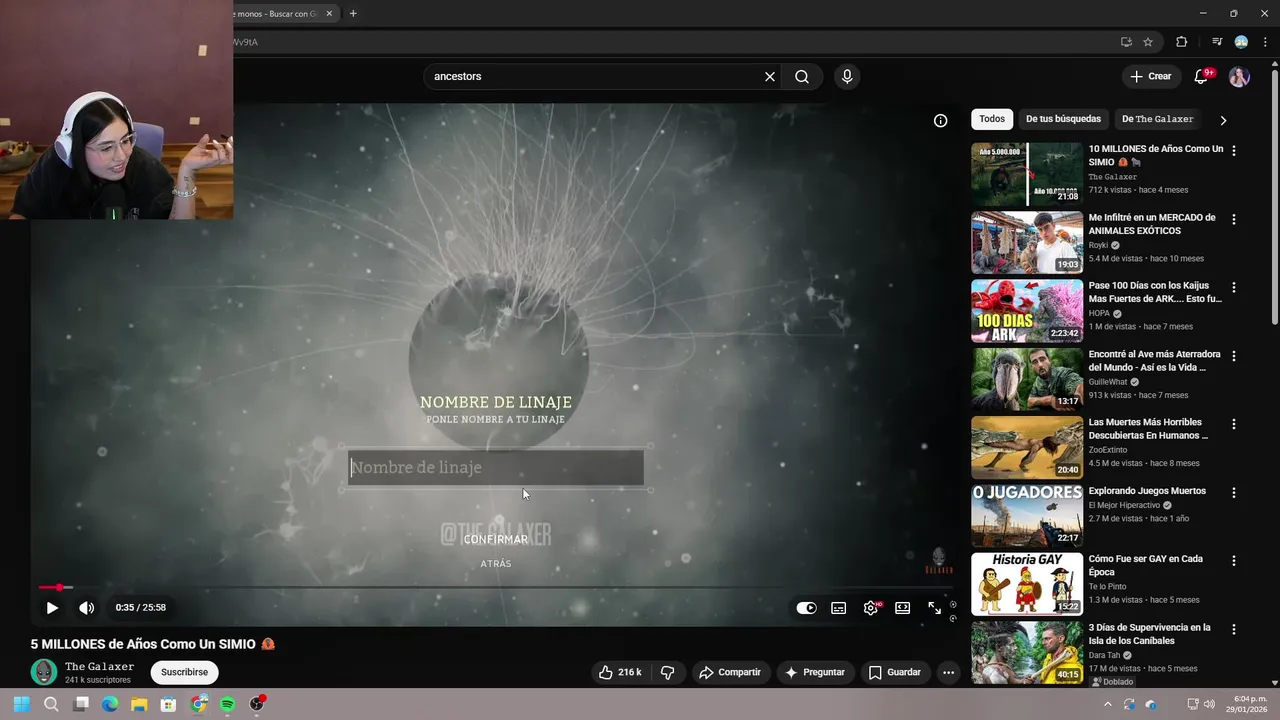Select De The Galaxer chip
The width and height of the screenshot is (1280, 720).
pos(1157,119)
